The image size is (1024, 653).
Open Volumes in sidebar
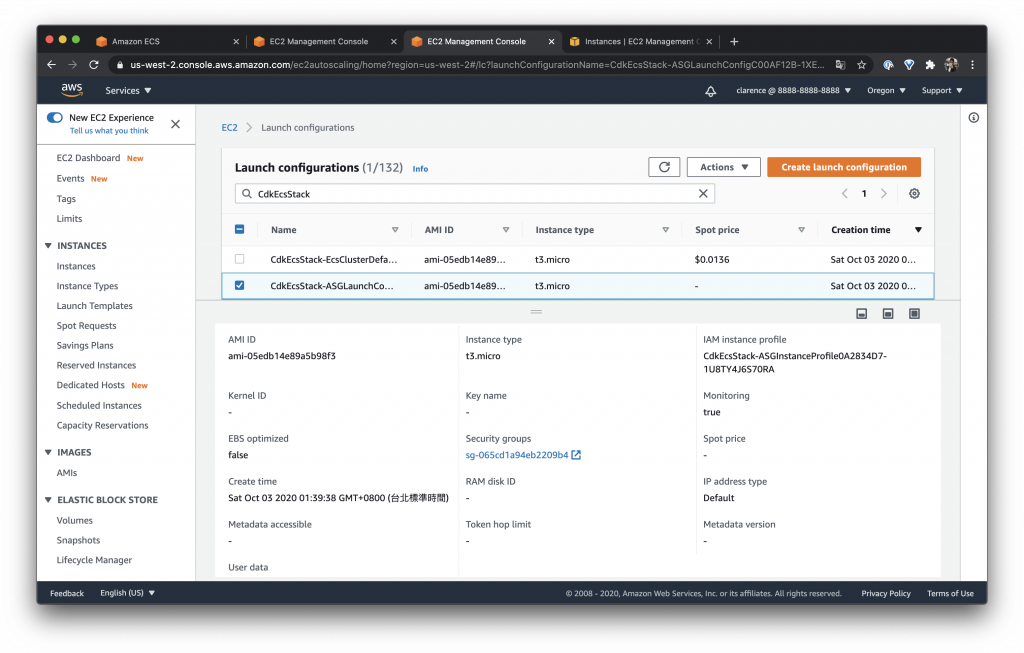coord(74,520)
